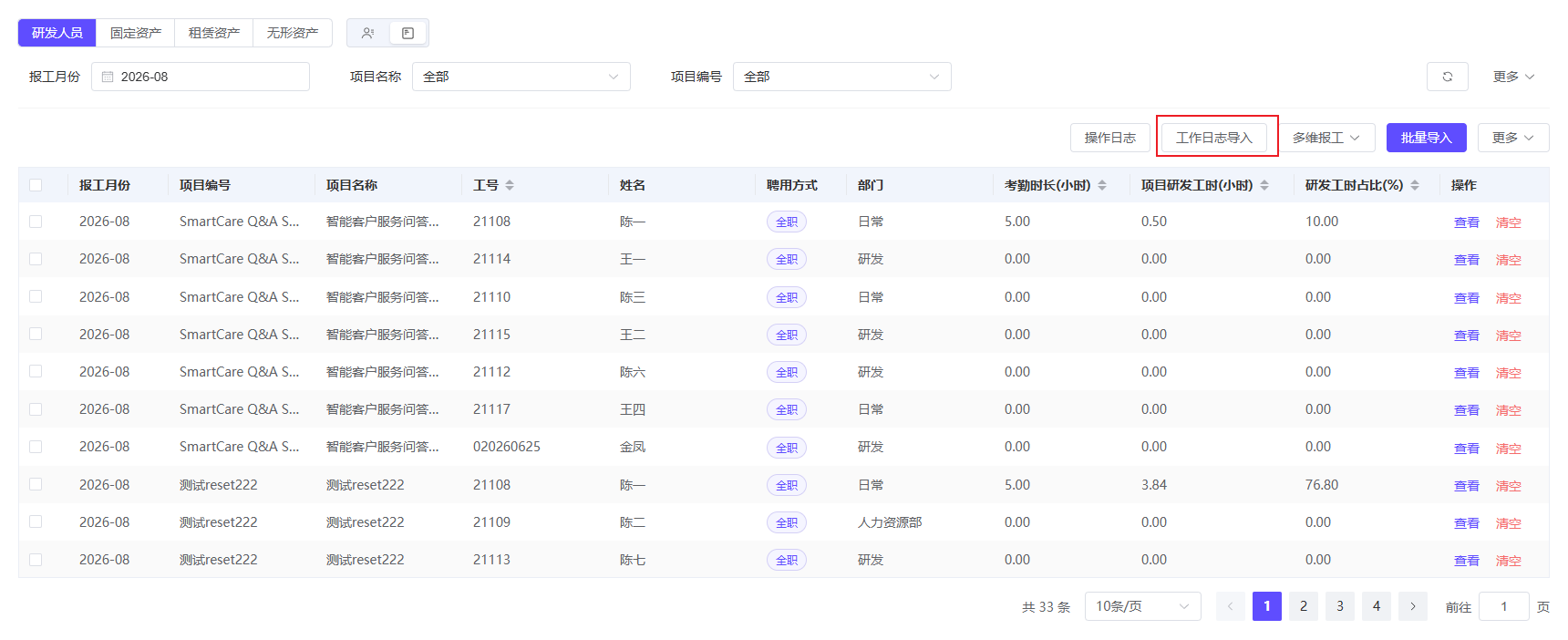Switch to the person view icon
Screen dimensions: 1568x640
click(367, 33)
